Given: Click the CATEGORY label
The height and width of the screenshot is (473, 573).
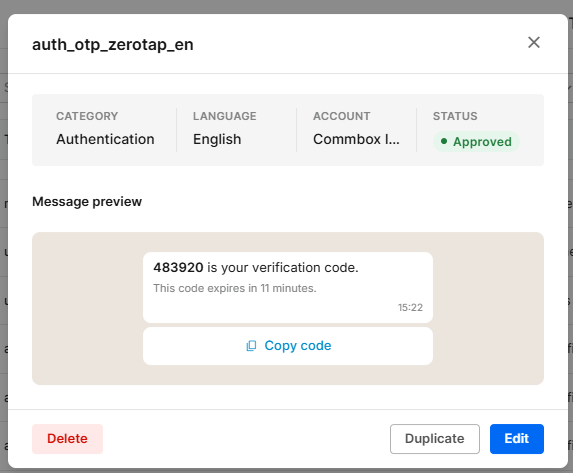Looking at the screenshot, I should (x=87, y=116).
